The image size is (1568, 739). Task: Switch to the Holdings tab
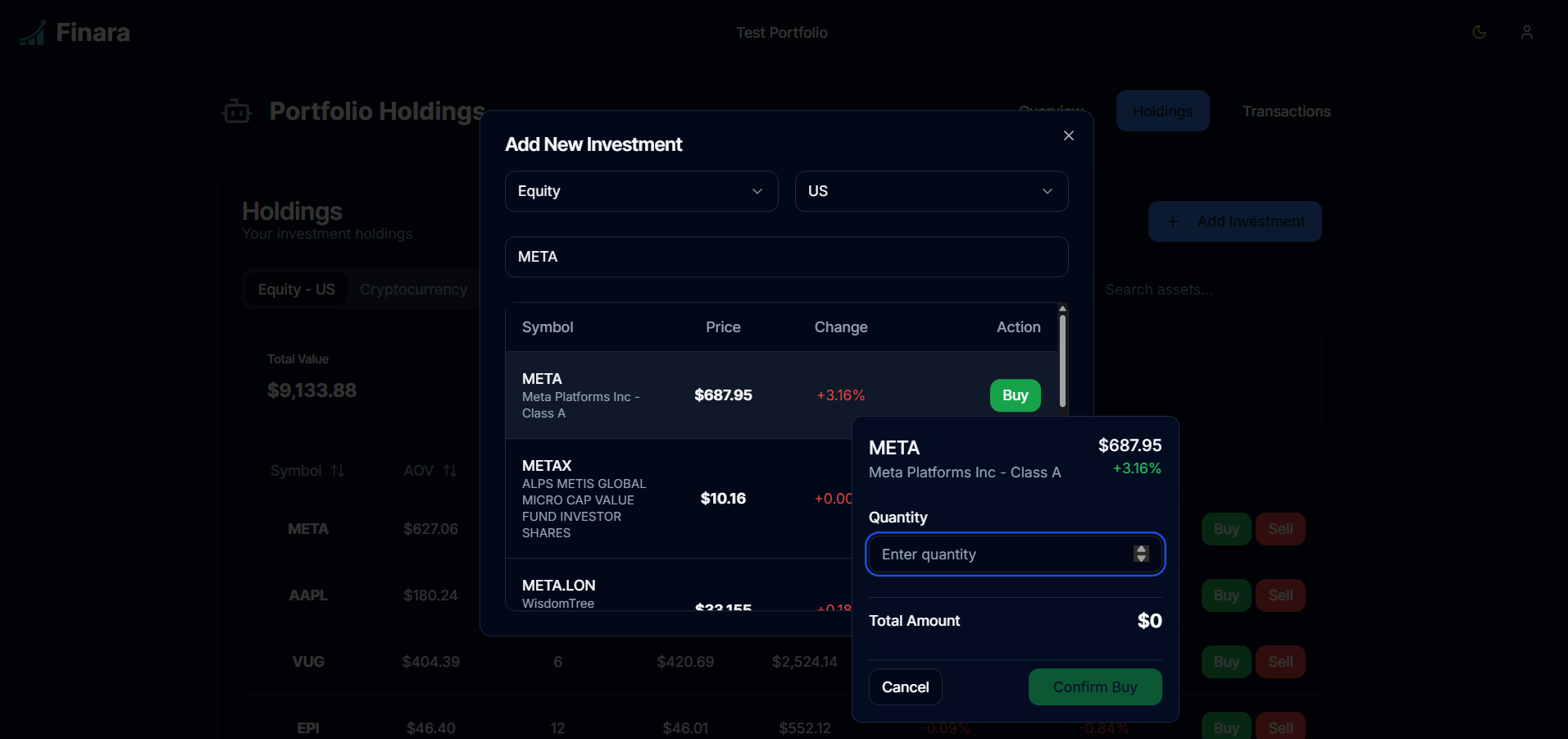tap(1163, 111)
